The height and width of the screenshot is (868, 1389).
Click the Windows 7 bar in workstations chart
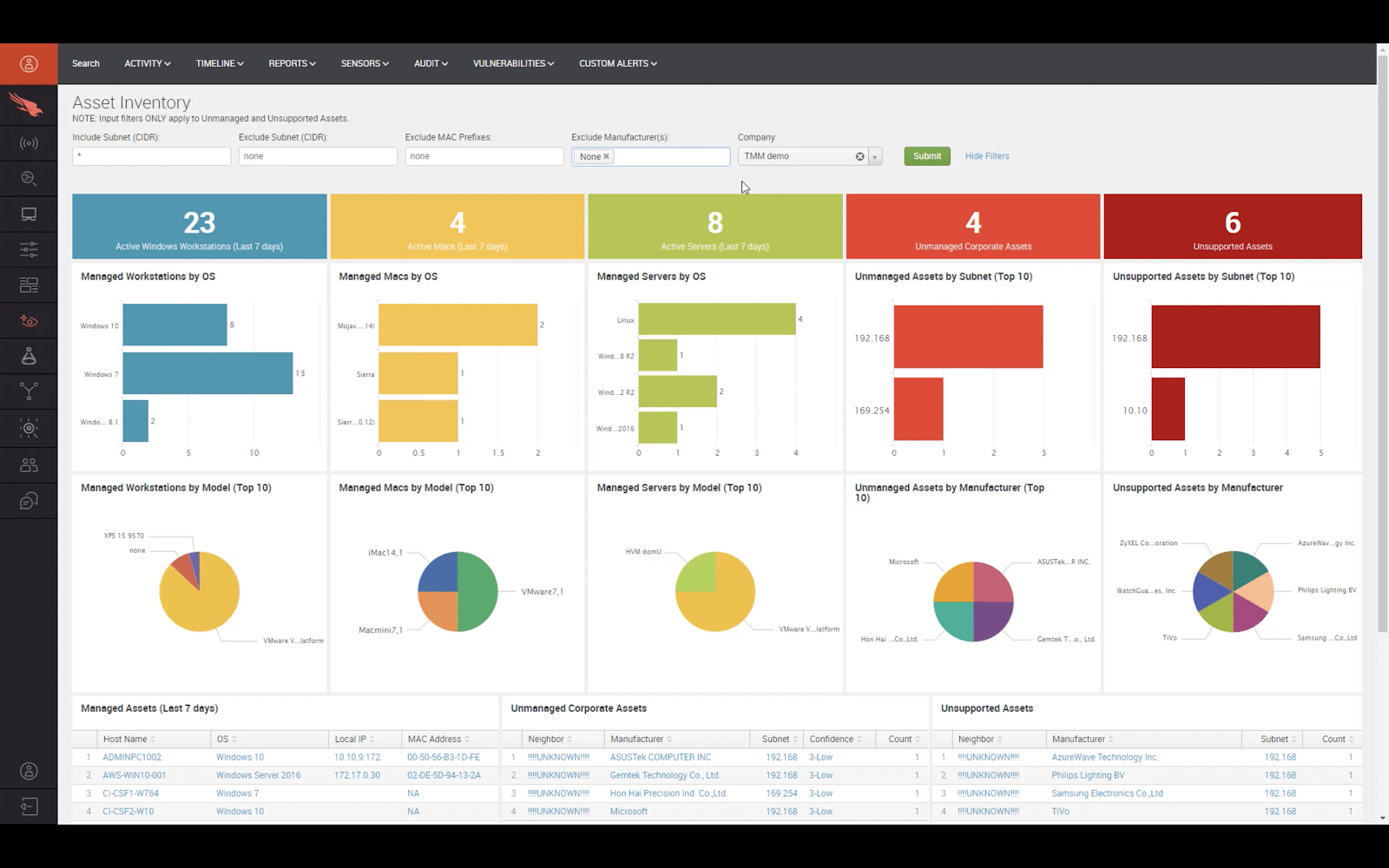tap(207, 373)
